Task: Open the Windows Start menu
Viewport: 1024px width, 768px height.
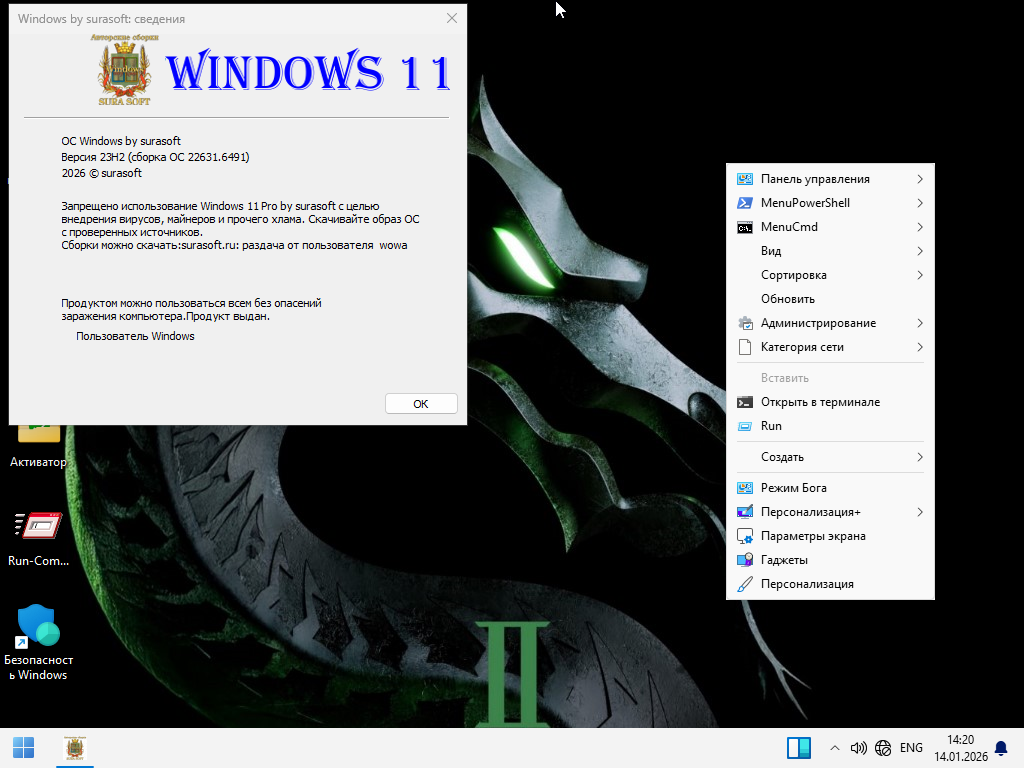Action: [x=23, y=748]
